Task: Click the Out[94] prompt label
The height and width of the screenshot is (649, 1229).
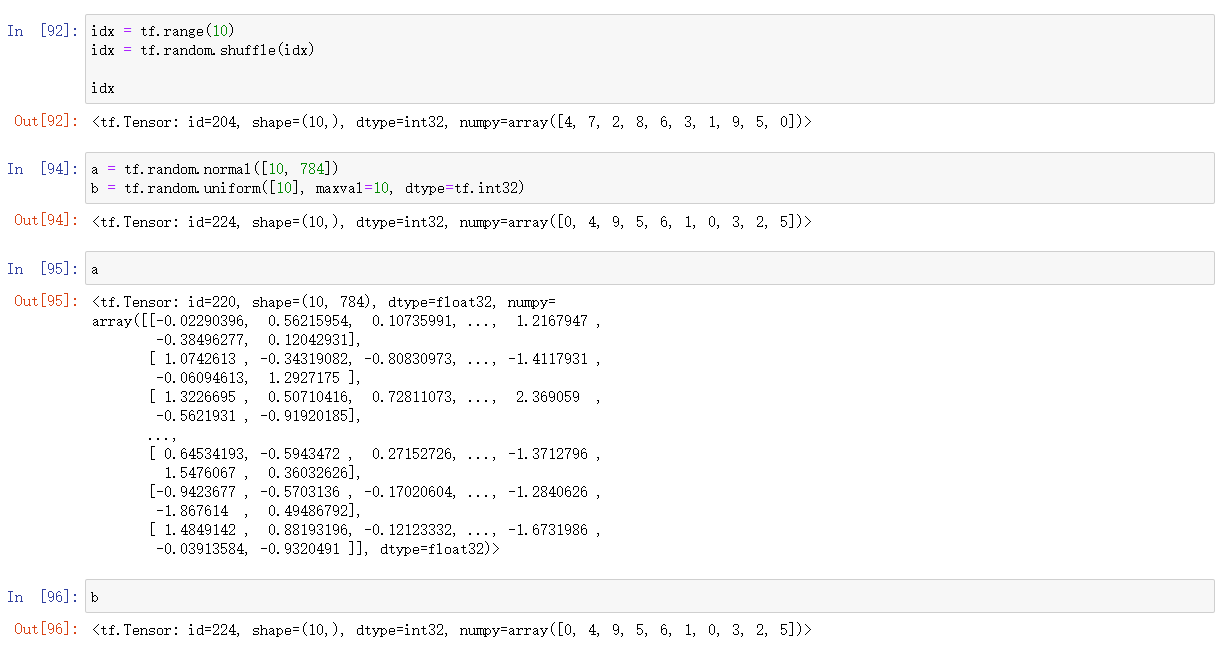Action: point(46,221)
